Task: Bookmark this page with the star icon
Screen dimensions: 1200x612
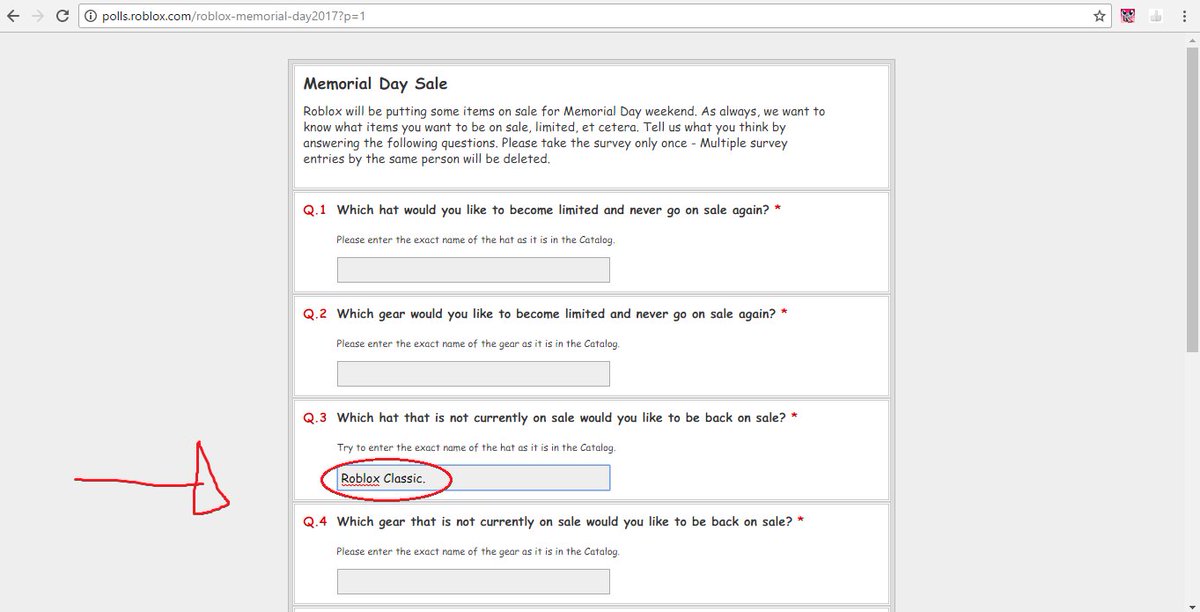Action: [1099, 16]
